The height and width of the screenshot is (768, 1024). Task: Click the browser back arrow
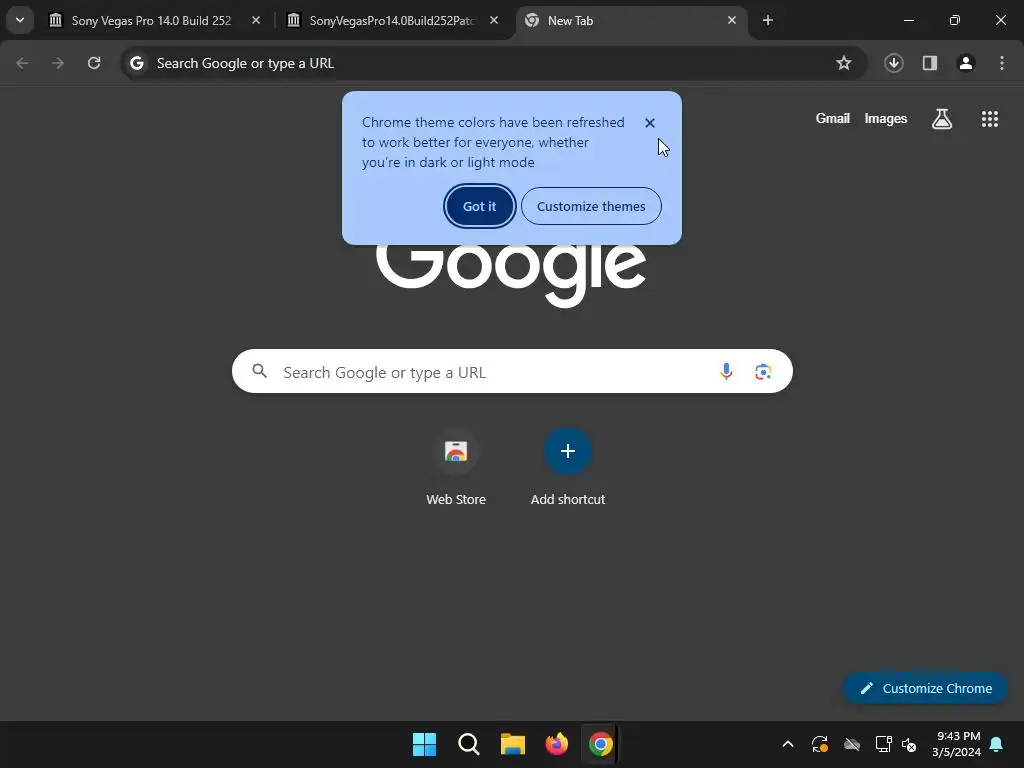(x=22, y=63)
